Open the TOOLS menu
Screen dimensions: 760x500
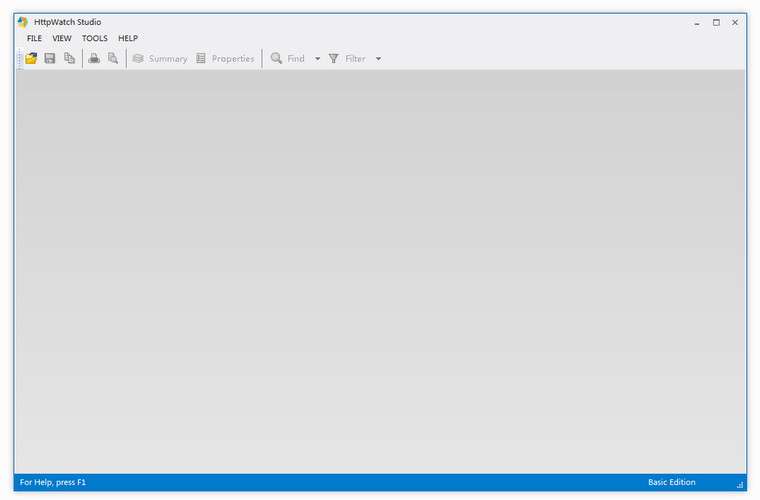click(95, 38)
